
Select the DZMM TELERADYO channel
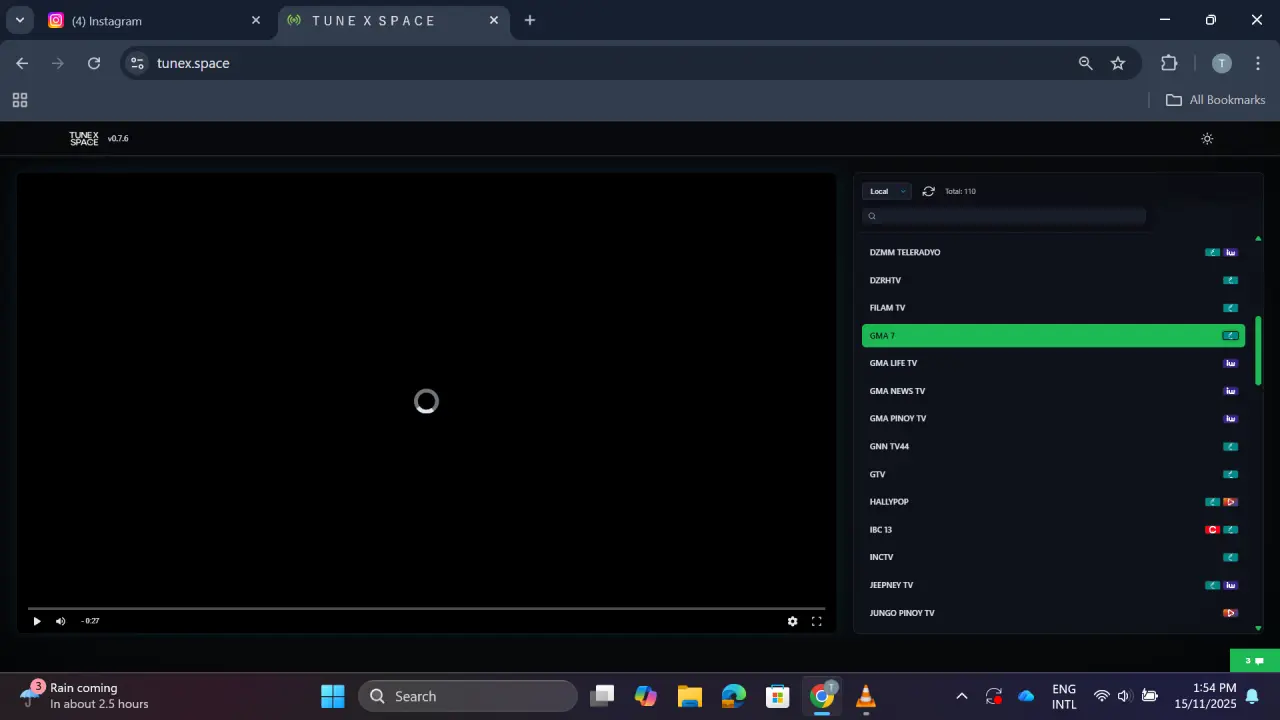(x=1053, y=252)
